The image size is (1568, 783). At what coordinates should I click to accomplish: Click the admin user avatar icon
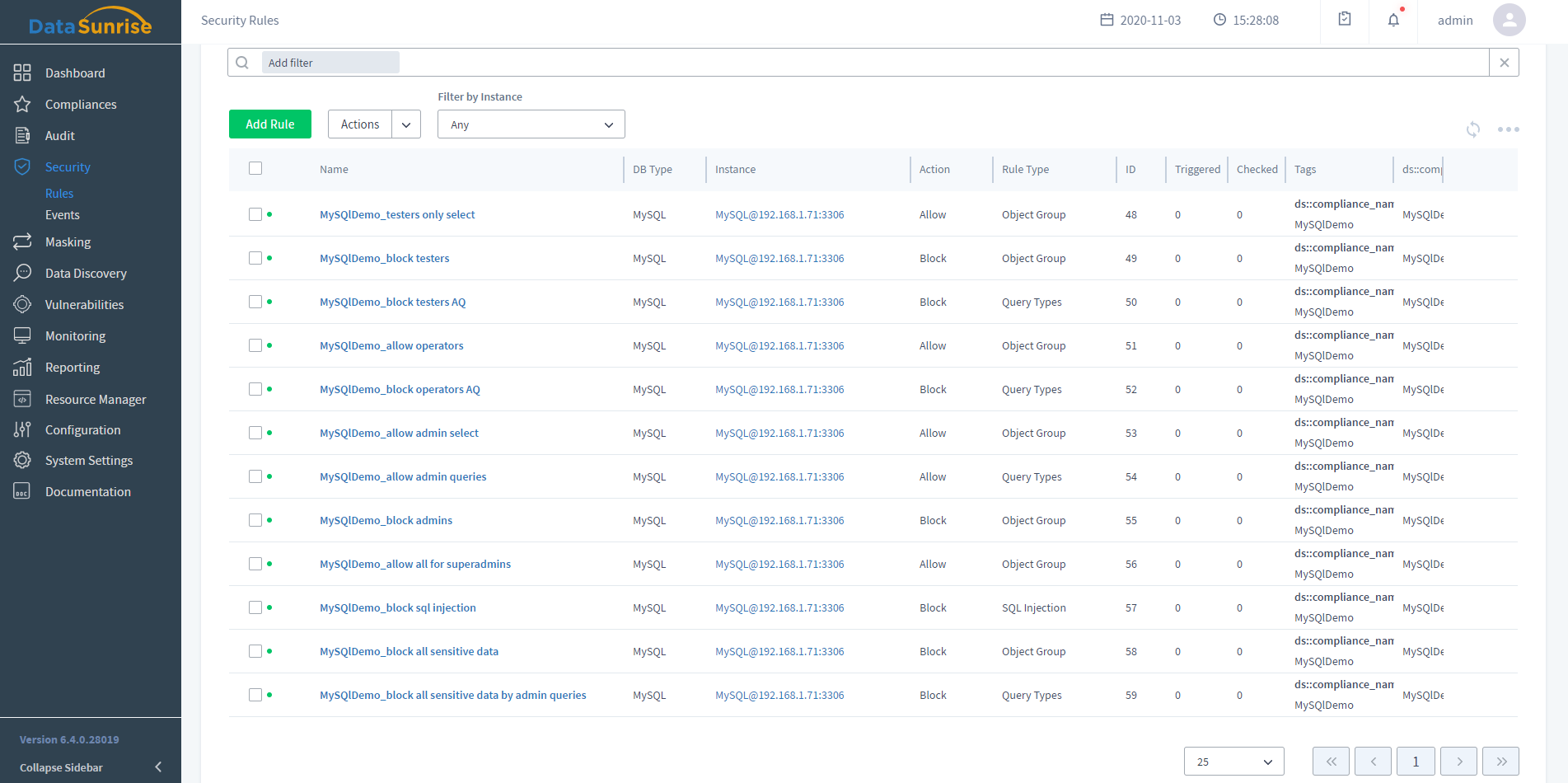point(1509,20)
